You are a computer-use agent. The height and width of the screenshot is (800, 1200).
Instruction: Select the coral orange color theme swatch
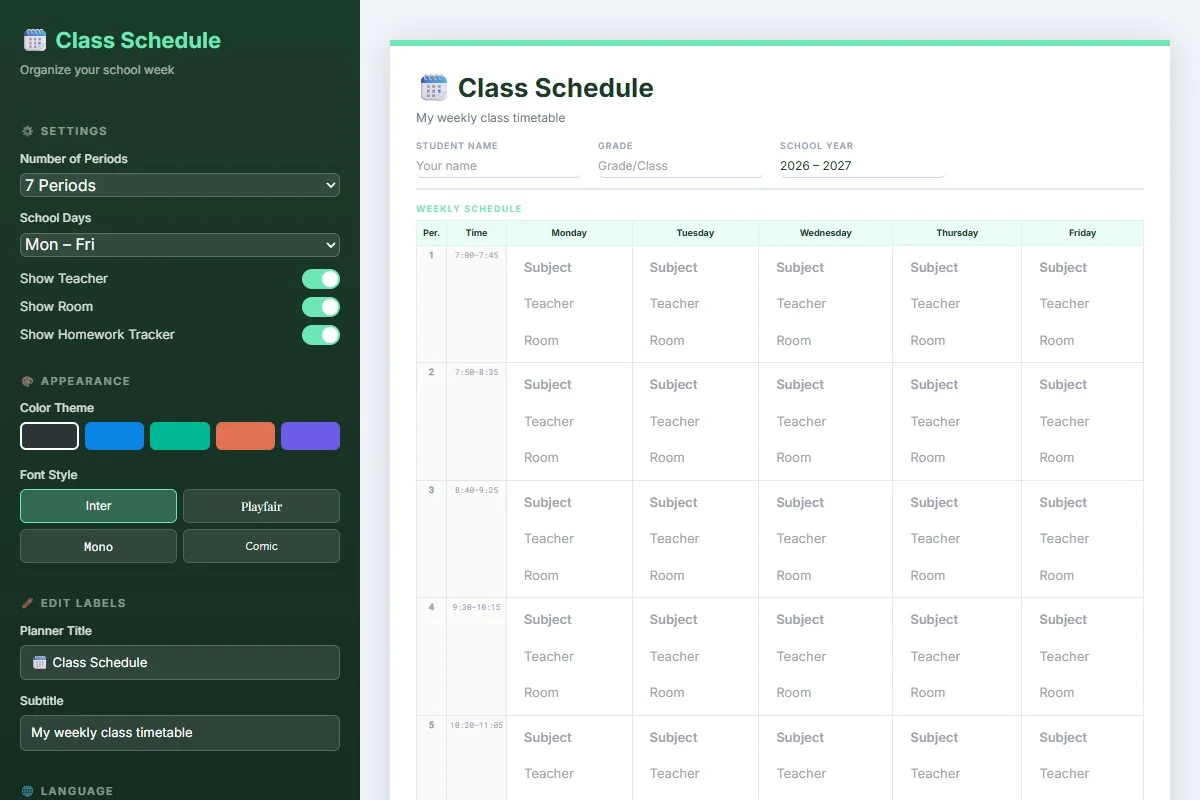pyautogui.click(x=245, y=436)
